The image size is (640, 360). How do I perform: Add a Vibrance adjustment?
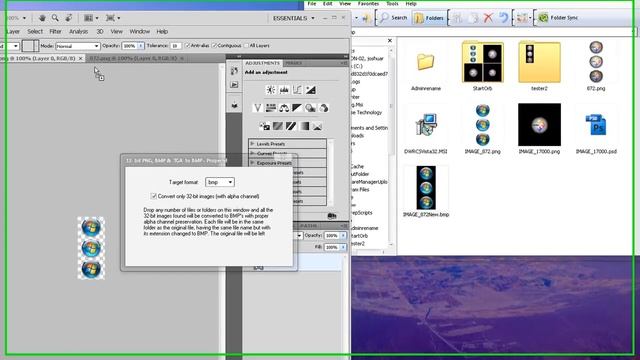pyautogui.click(x=257, y=108)
